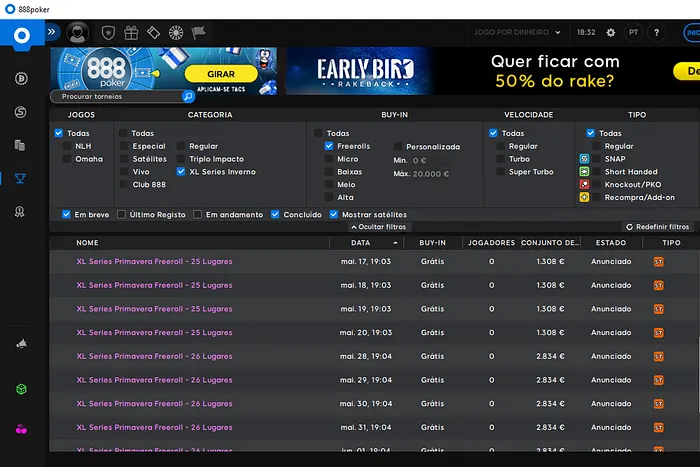The width and height of the screenshot is (700, 467).
Task: Tick the Super Turbo speed checkbox
Action: click(x=501, y=172)
